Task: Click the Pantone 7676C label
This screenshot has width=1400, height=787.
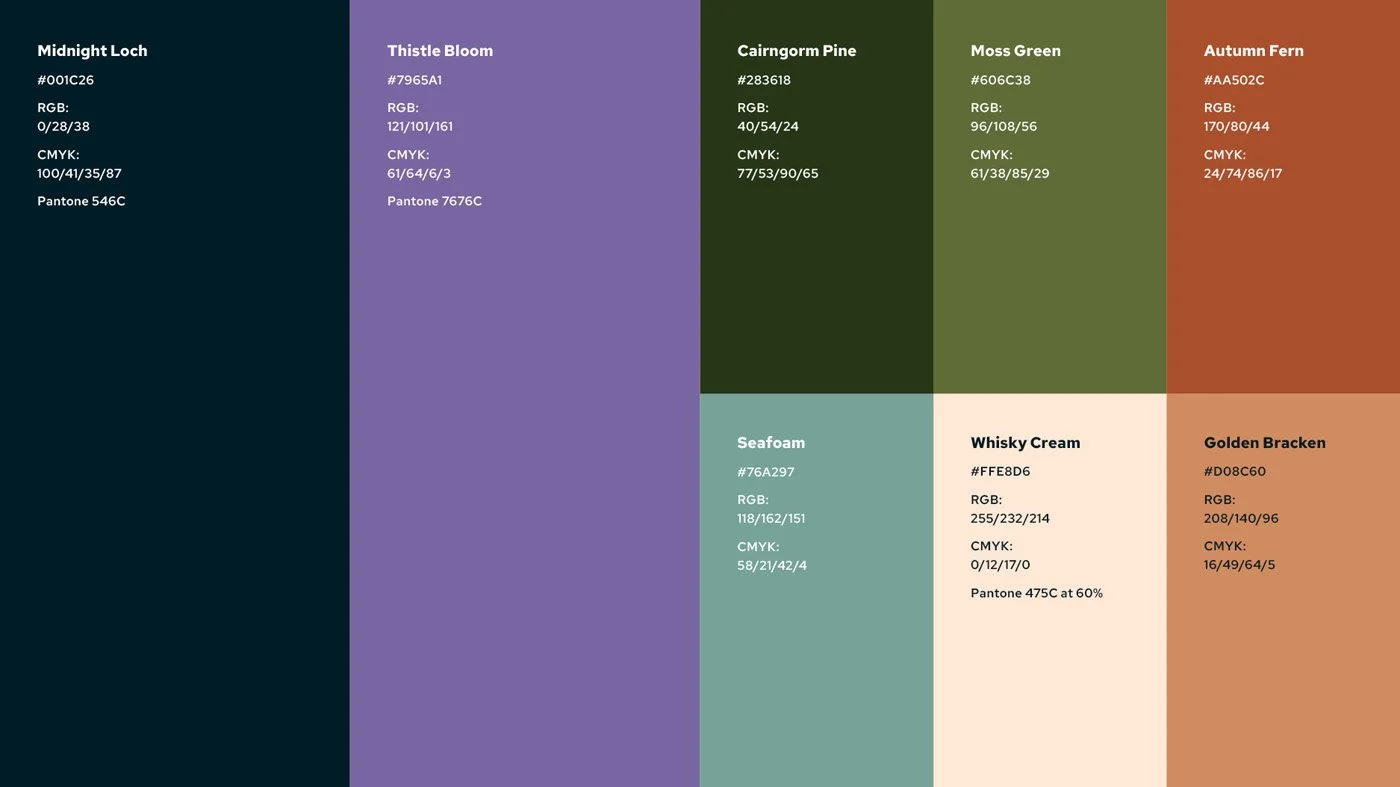Action: click(435, 200)
